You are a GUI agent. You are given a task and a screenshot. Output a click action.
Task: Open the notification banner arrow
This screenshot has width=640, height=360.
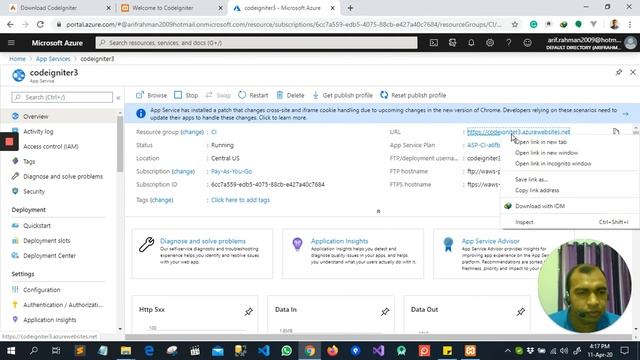(x=625, y=114)
